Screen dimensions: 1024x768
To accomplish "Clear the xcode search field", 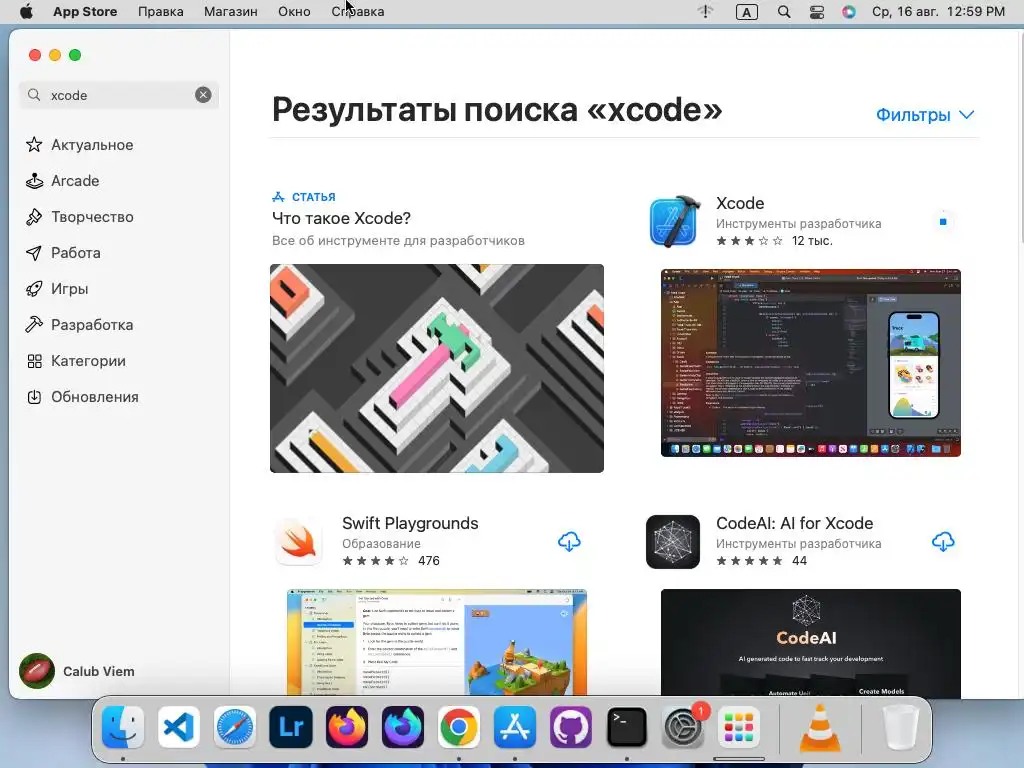I will [203, 95].
